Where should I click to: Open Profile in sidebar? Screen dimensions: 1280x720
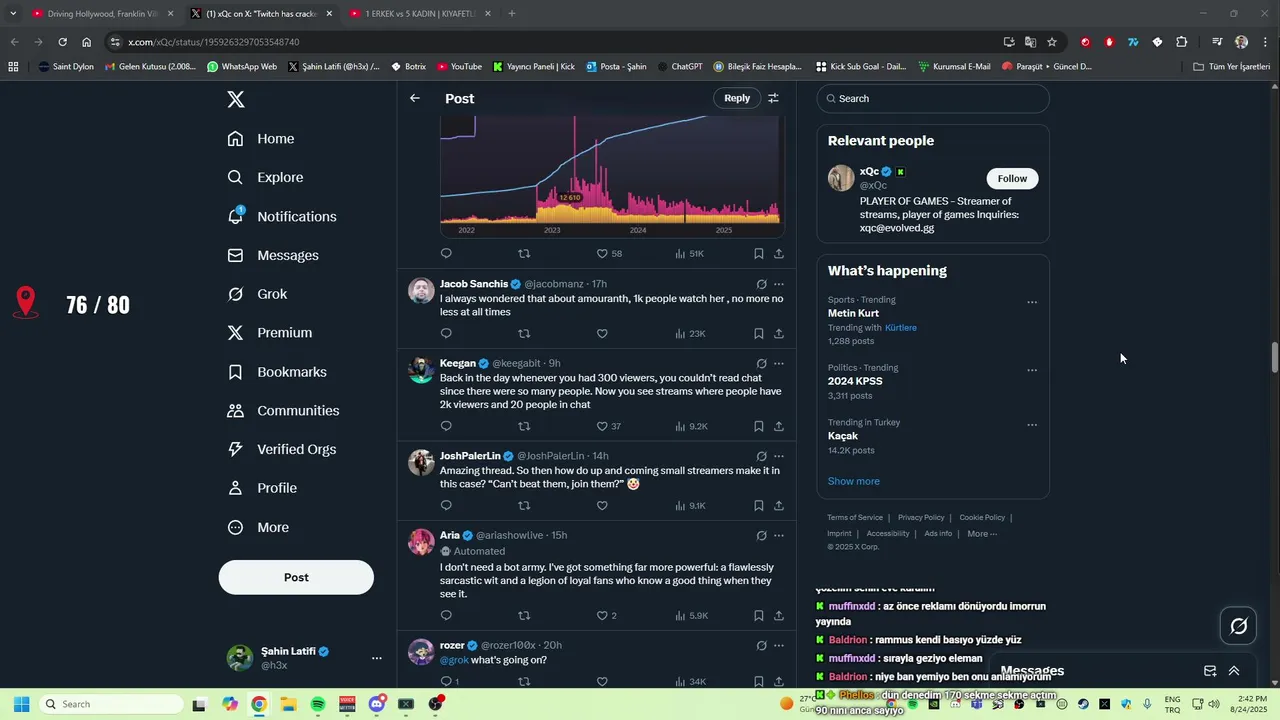pyautogui.click(x=262, y=489)
